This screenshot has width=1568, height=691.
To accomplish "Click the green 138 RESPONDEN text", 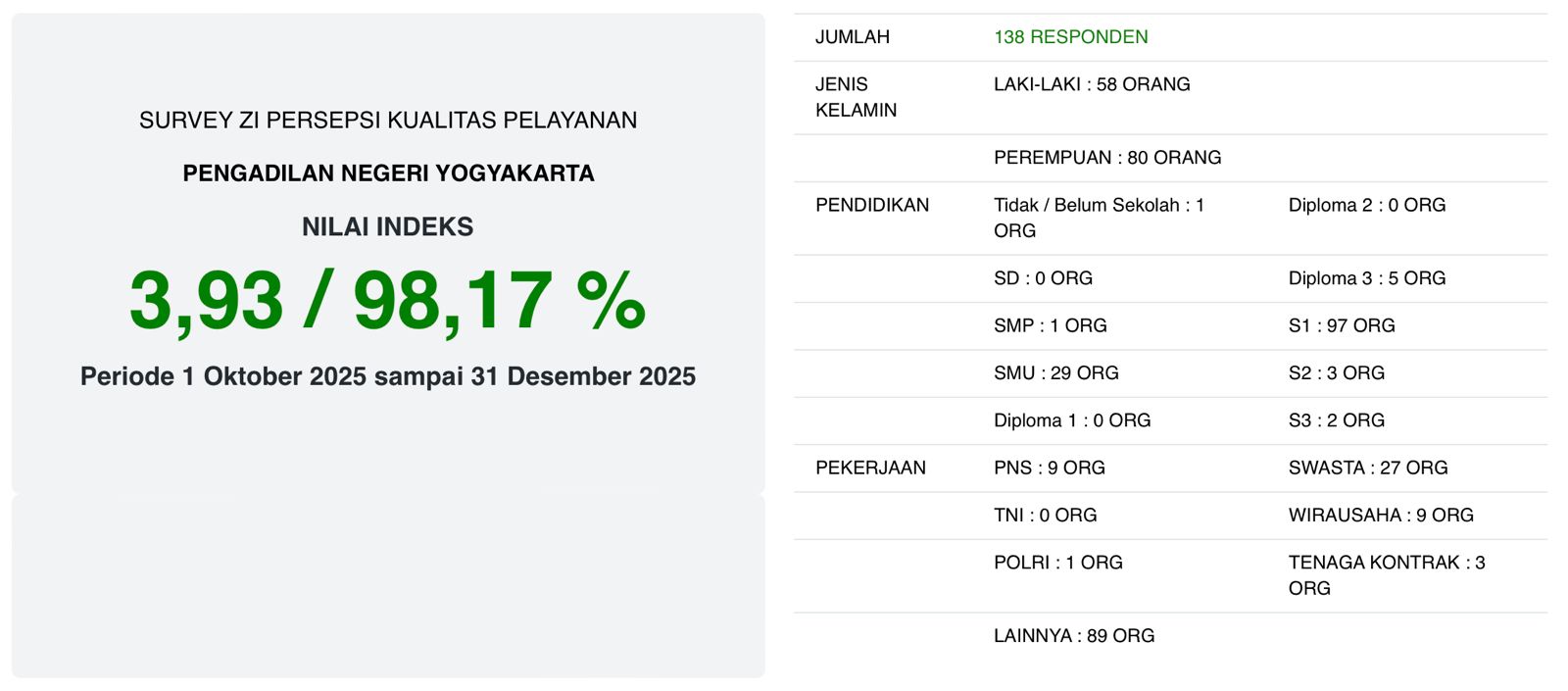I will [x=1070, y=37].
